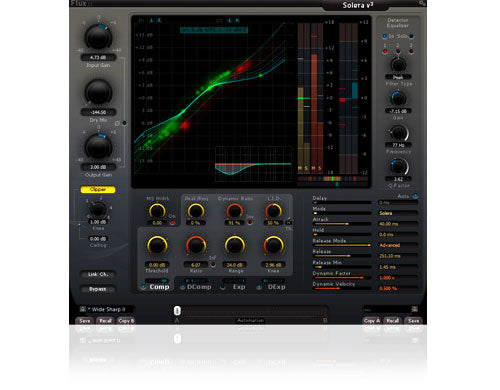The image size is (500, 390).
Task: Click the Dynamic Velocity slider
Action: pos(342,288)
